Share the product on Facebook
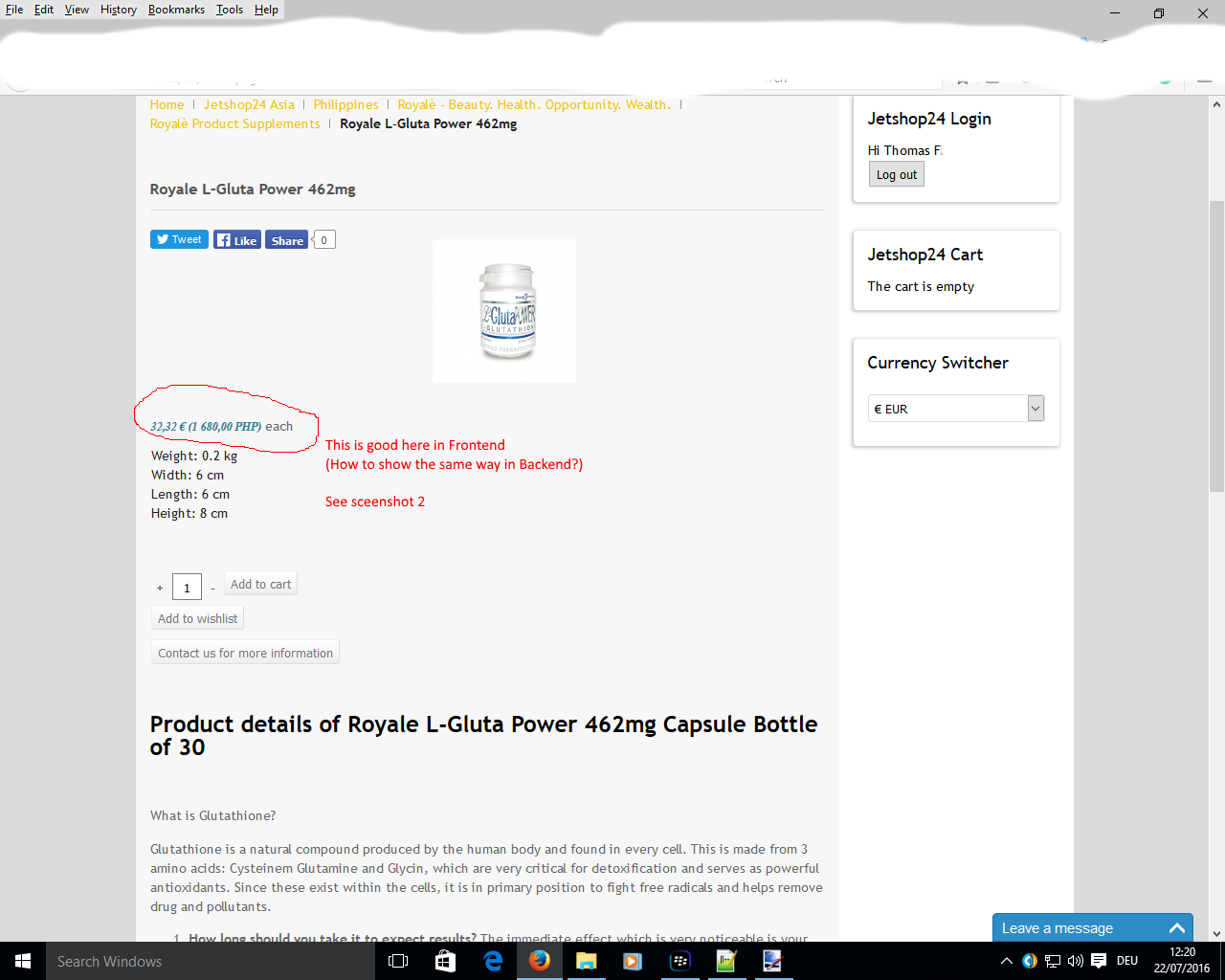Screen dimensions: 1225x980 tap(287, 240)
